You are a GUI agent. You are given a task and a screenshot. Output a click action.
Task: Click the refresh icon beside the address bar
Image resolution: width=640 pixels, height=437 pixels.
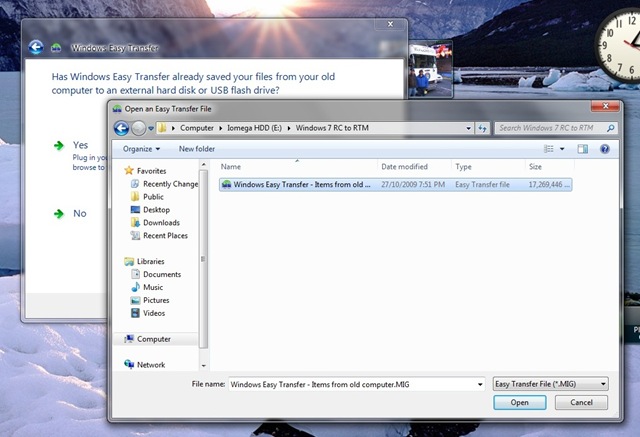[482, 128]
